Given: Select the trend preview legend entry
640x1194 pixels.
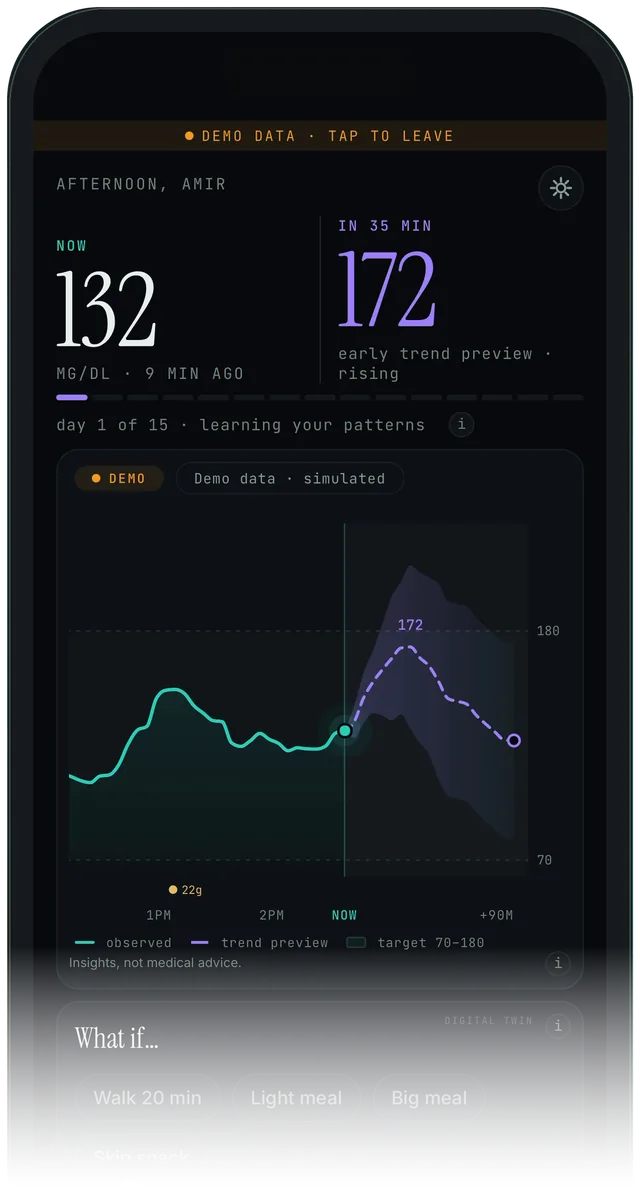Looking at the screenshot, I should (259, 943).
